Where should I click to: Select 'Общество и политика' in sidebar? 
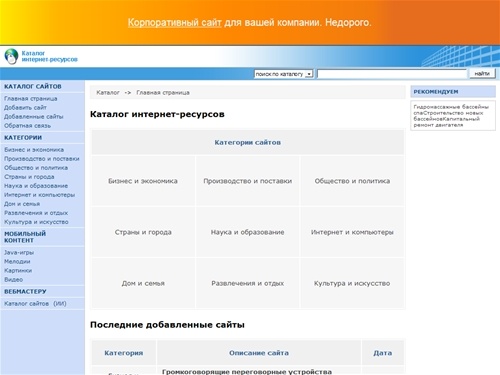(x=36, y=168)
